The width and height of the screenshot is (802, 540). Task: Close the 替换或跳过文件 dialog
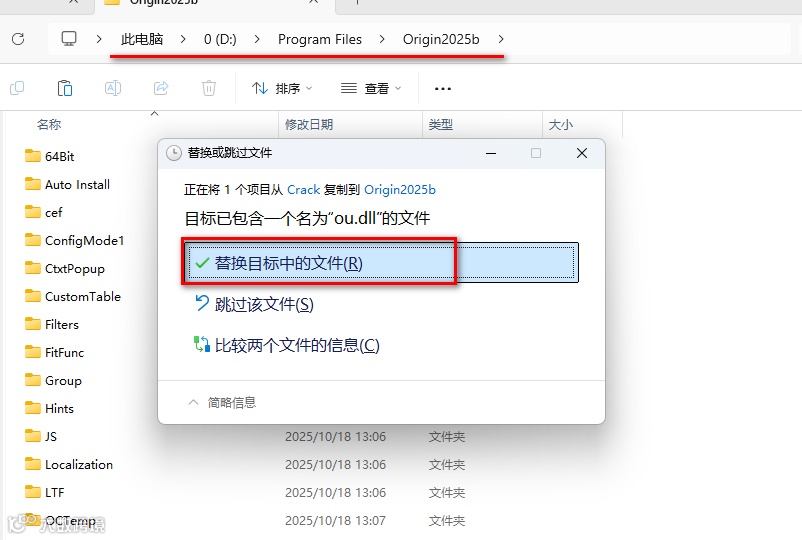click(x=582, y=153)
